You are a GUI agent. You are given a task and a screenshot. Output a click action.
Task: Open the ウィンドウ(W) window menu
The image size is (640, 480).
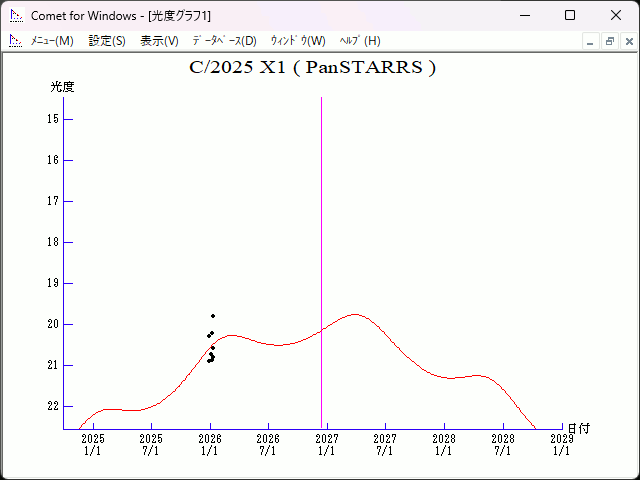click(x=298, y=41)
